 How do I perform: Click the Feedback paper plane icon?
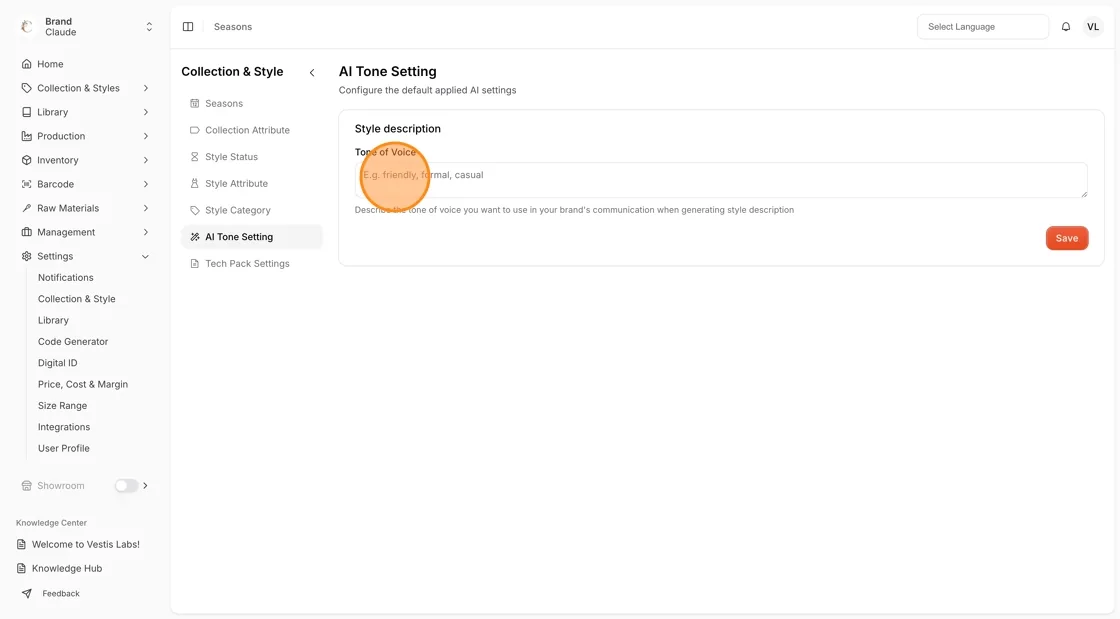(26, 593)
